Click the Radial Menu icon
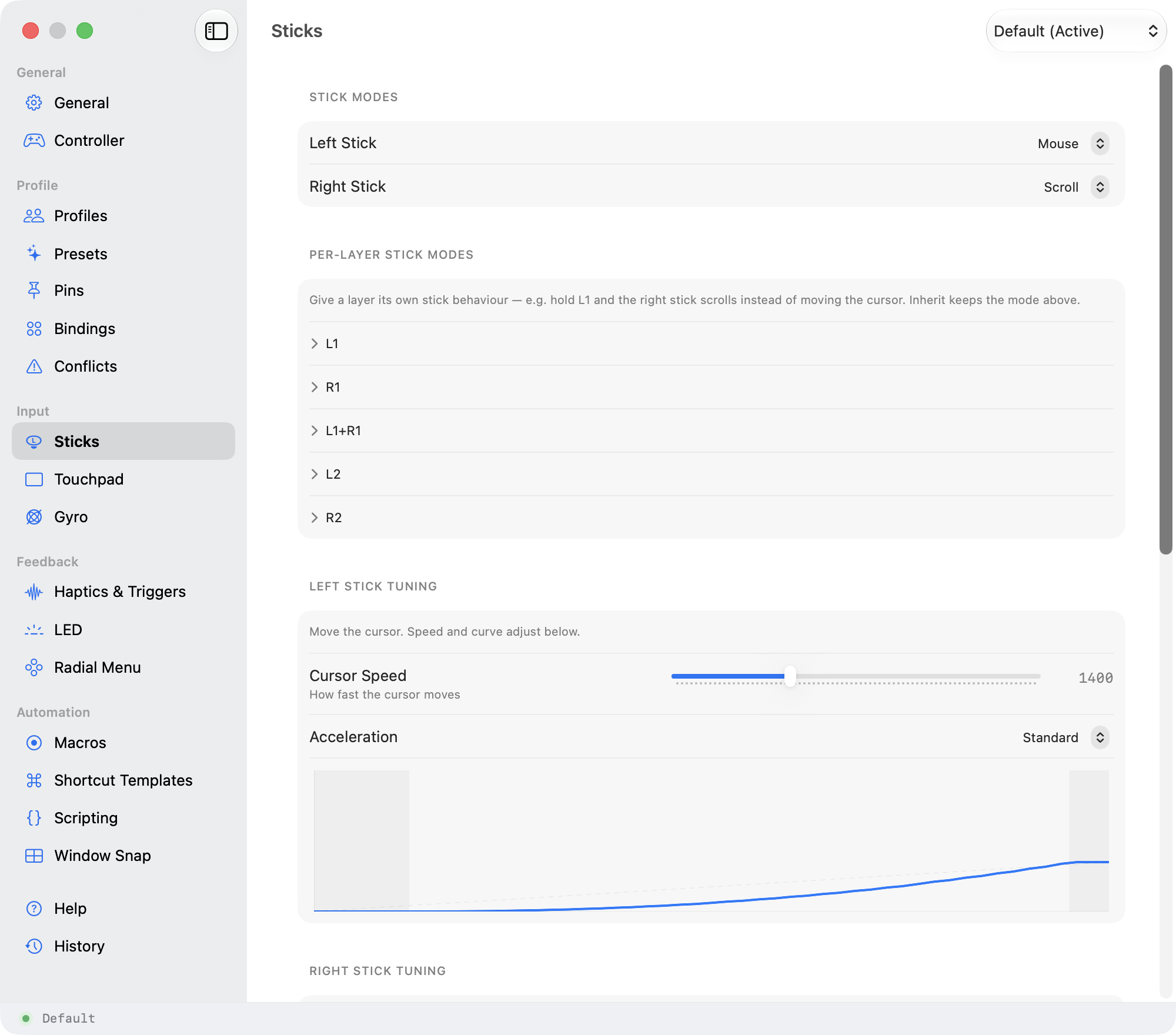Viewport: 1176px width, 1035px height. coord(34,667)
